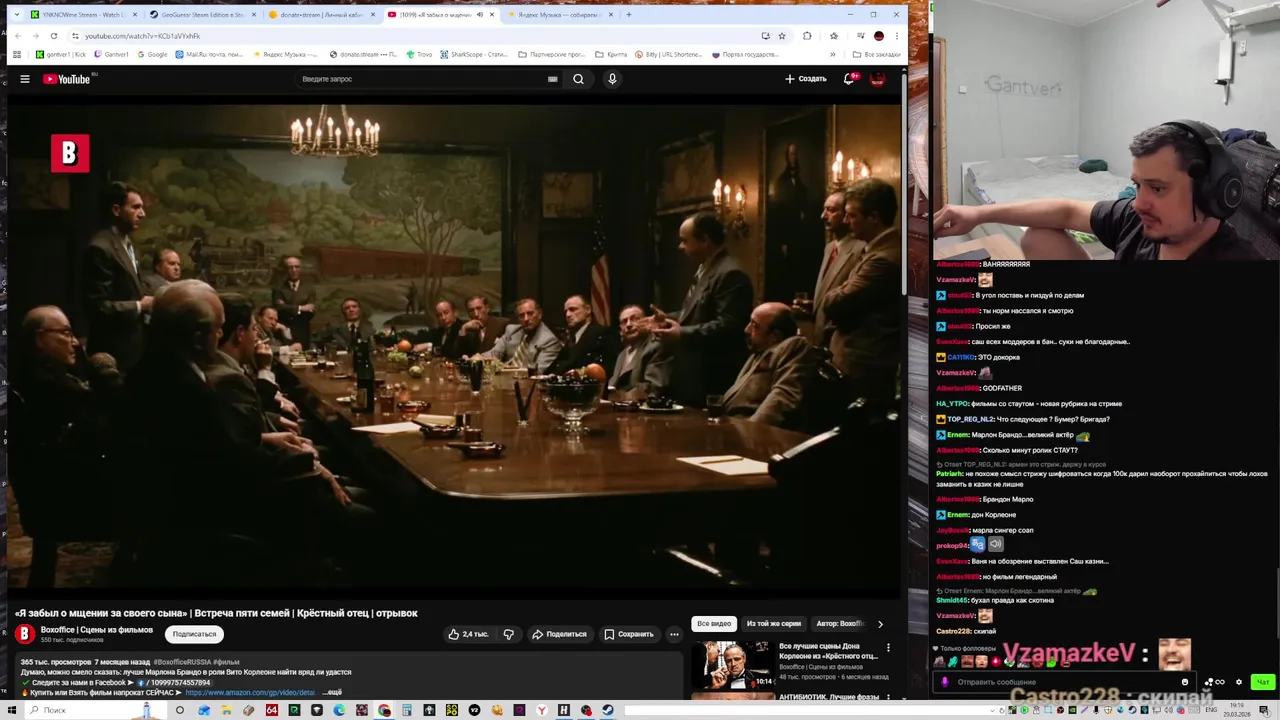Open the on-screen keyboard in search box
Screen dimensions: 1280x720
click(x=552, y=79)
